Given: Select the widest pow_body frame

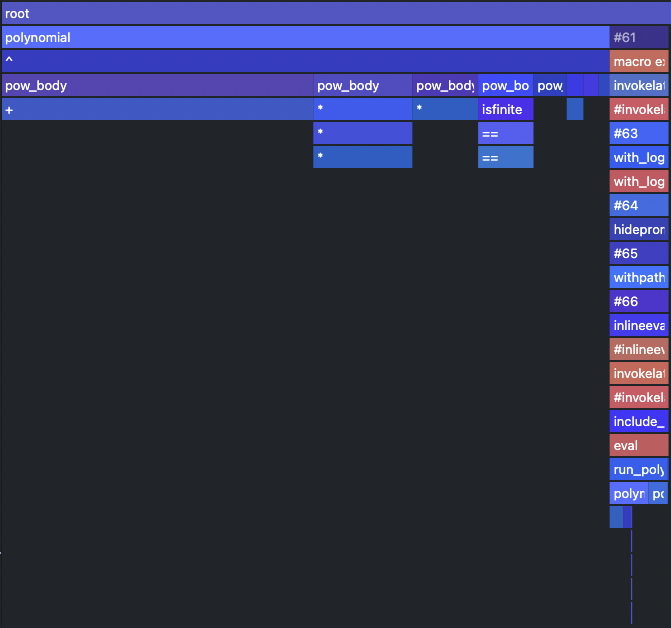Looking at the screenshot, I should pos(157,85).
